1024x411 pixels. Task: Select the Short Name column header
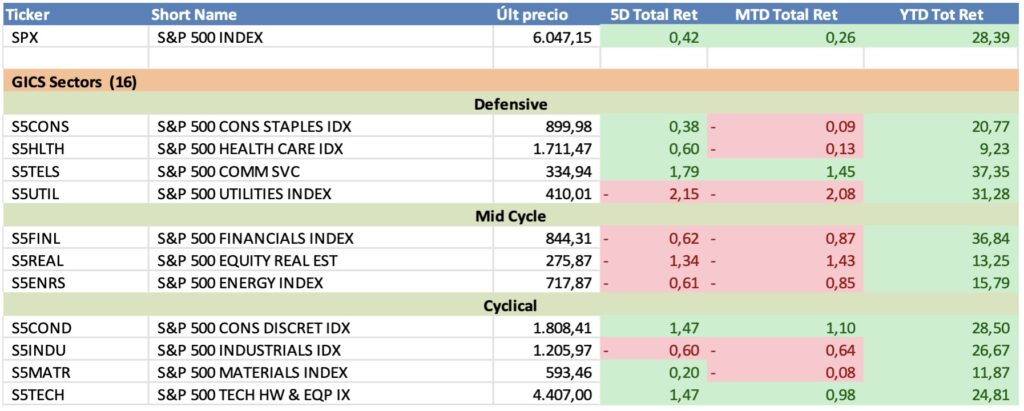193,15
